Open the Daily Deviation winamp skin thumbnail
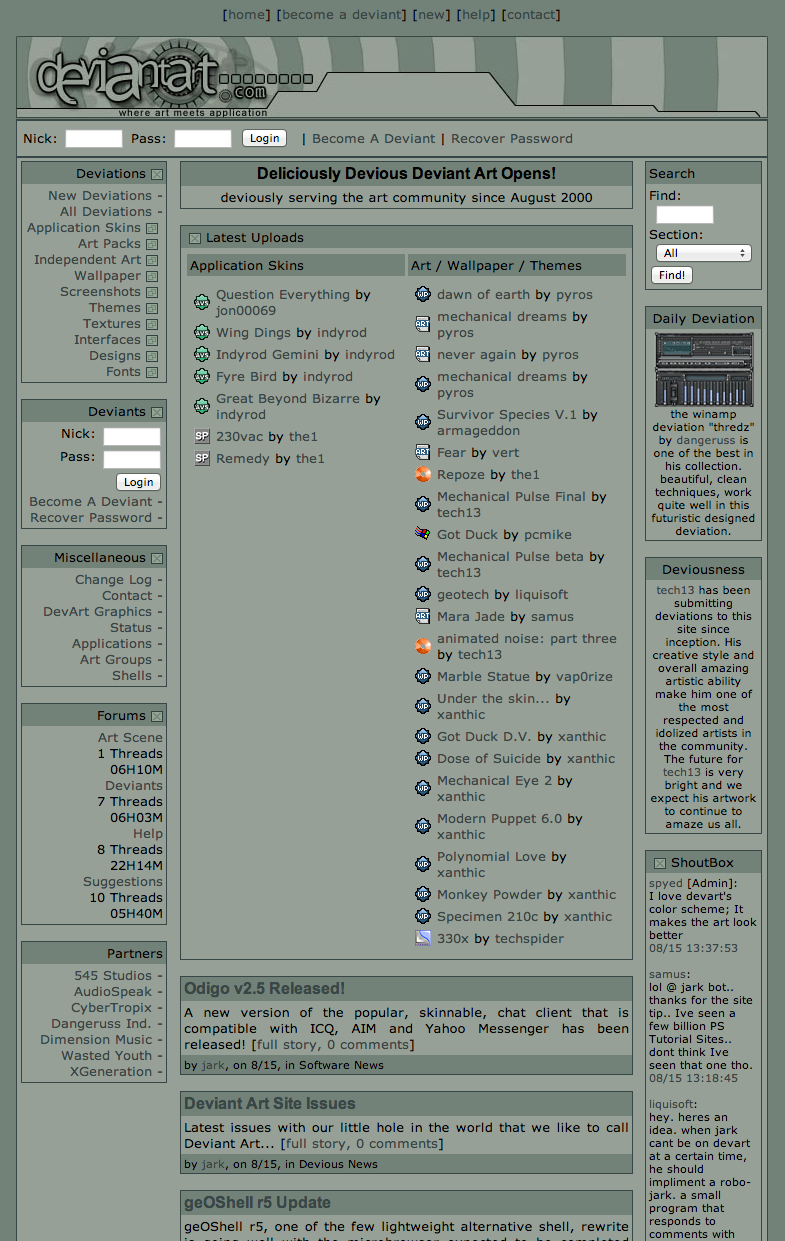The image size is (785, 1241). [703, 369]
